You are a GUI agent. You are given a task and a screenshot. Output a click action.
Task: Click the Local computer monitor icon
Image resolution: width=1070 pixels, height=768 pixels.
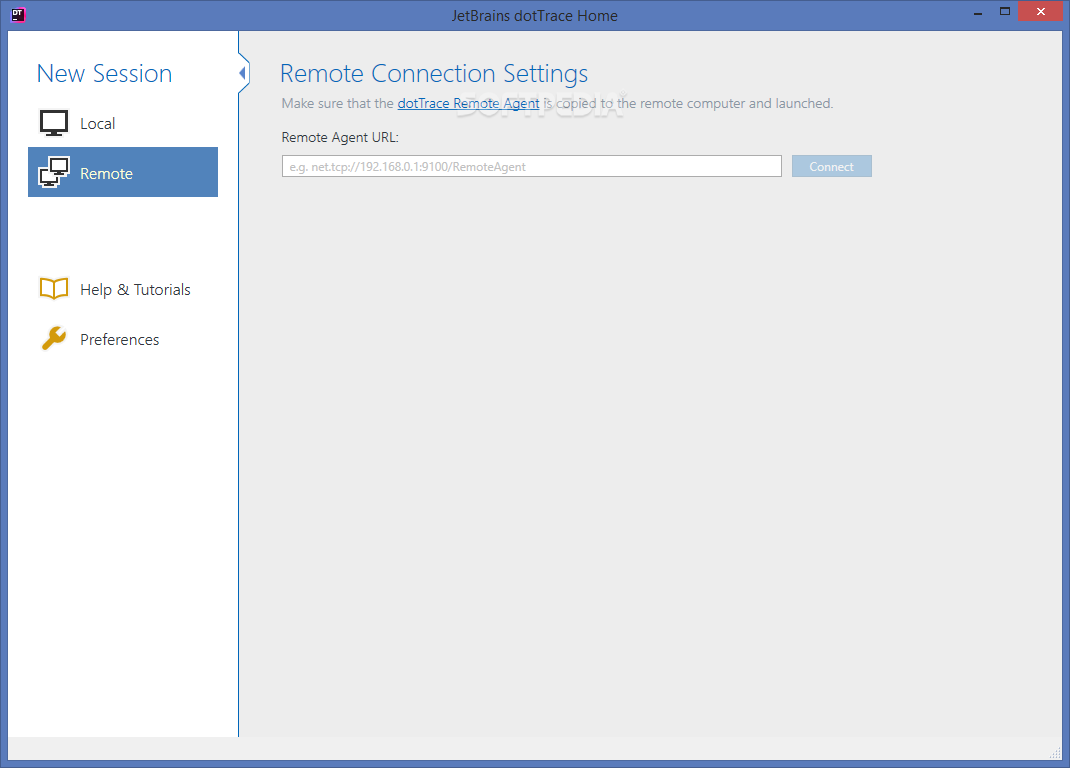click(54, 124)
